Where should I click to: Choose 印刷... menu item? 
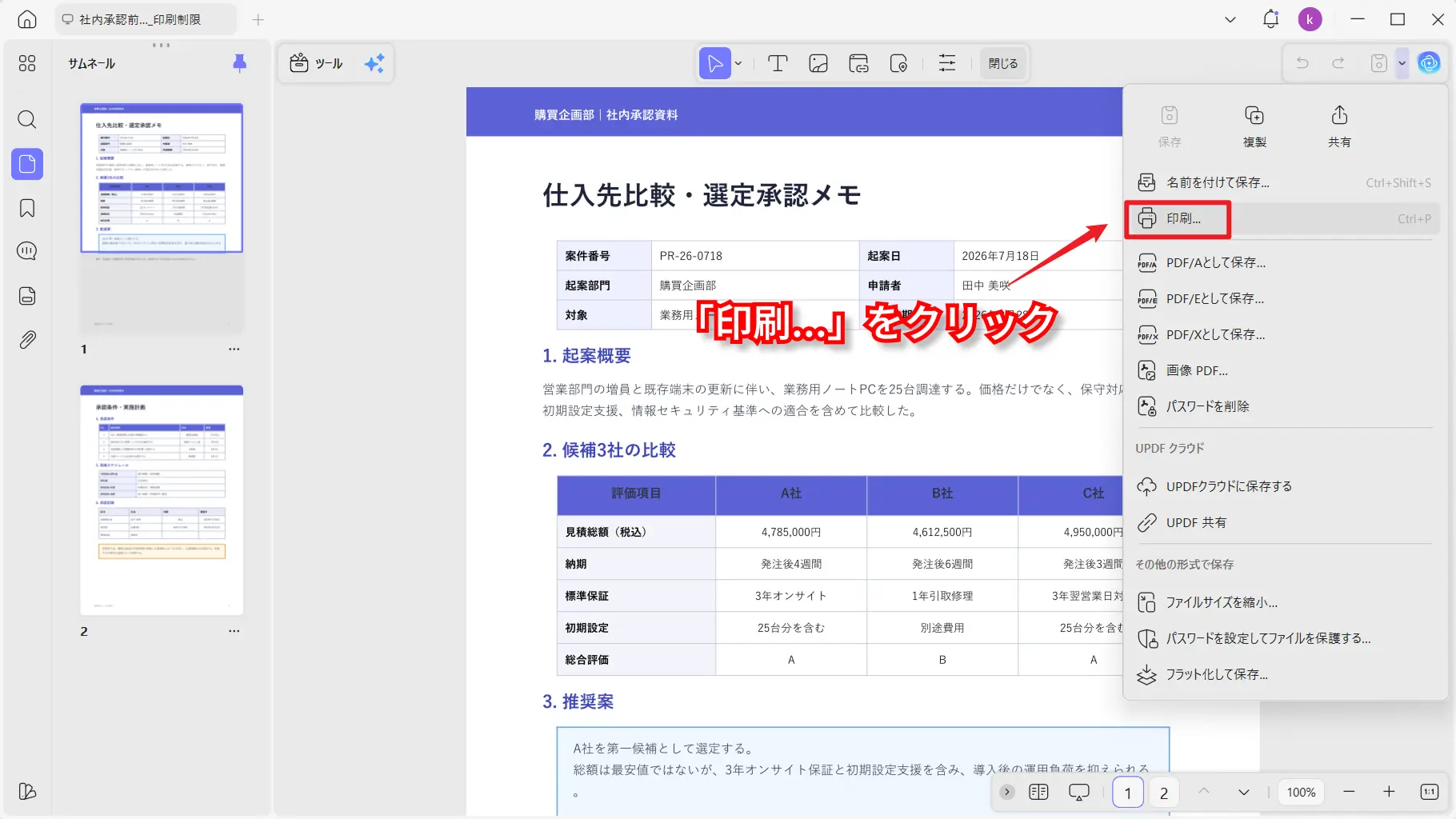pyautogui.click(x=1285, y=218)
